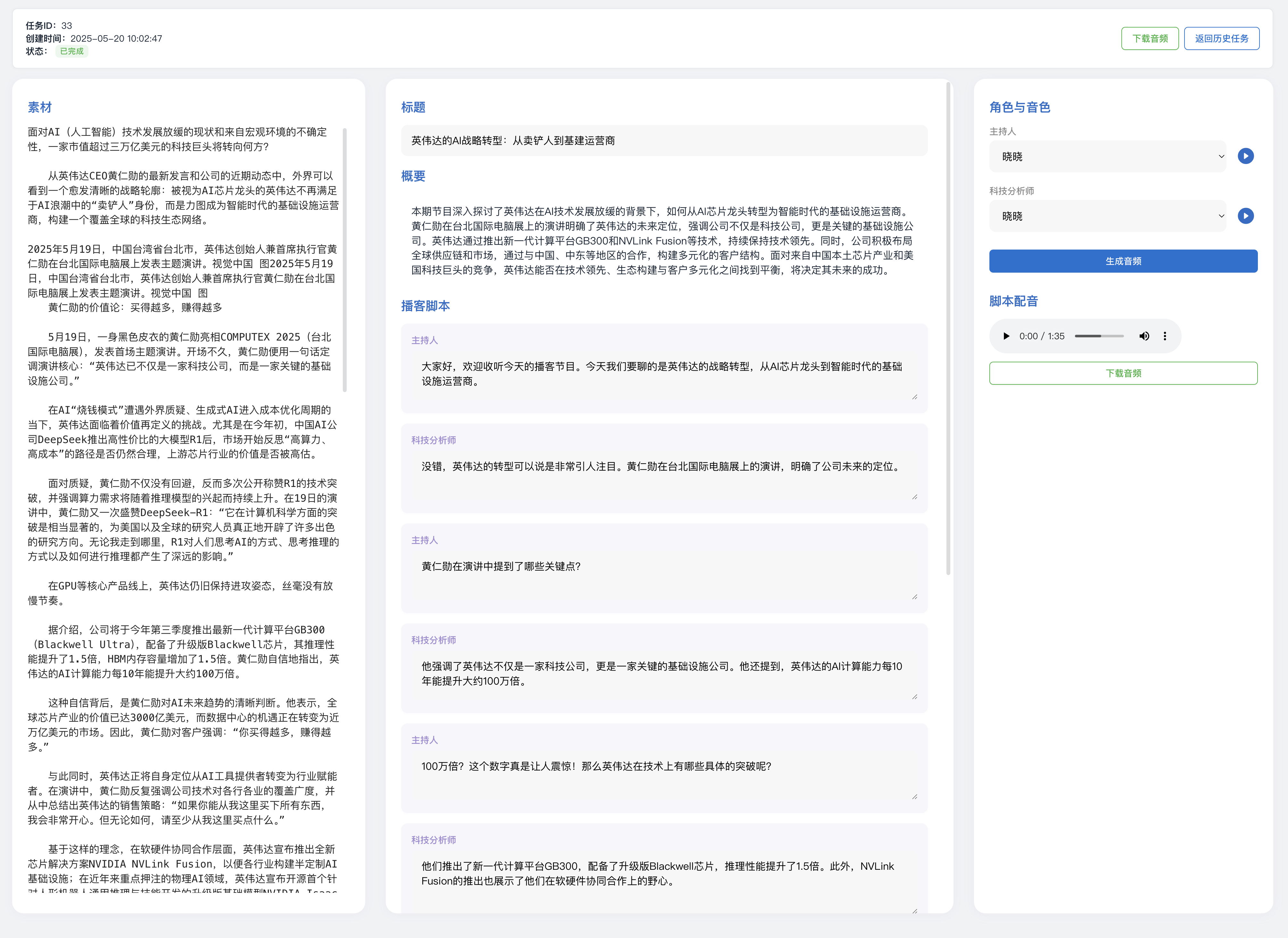Screen dimensions: 1288x938
Task: Click material line 黄仁勋的价值论：买得越多，赚得越多
Action: point(135,307)
